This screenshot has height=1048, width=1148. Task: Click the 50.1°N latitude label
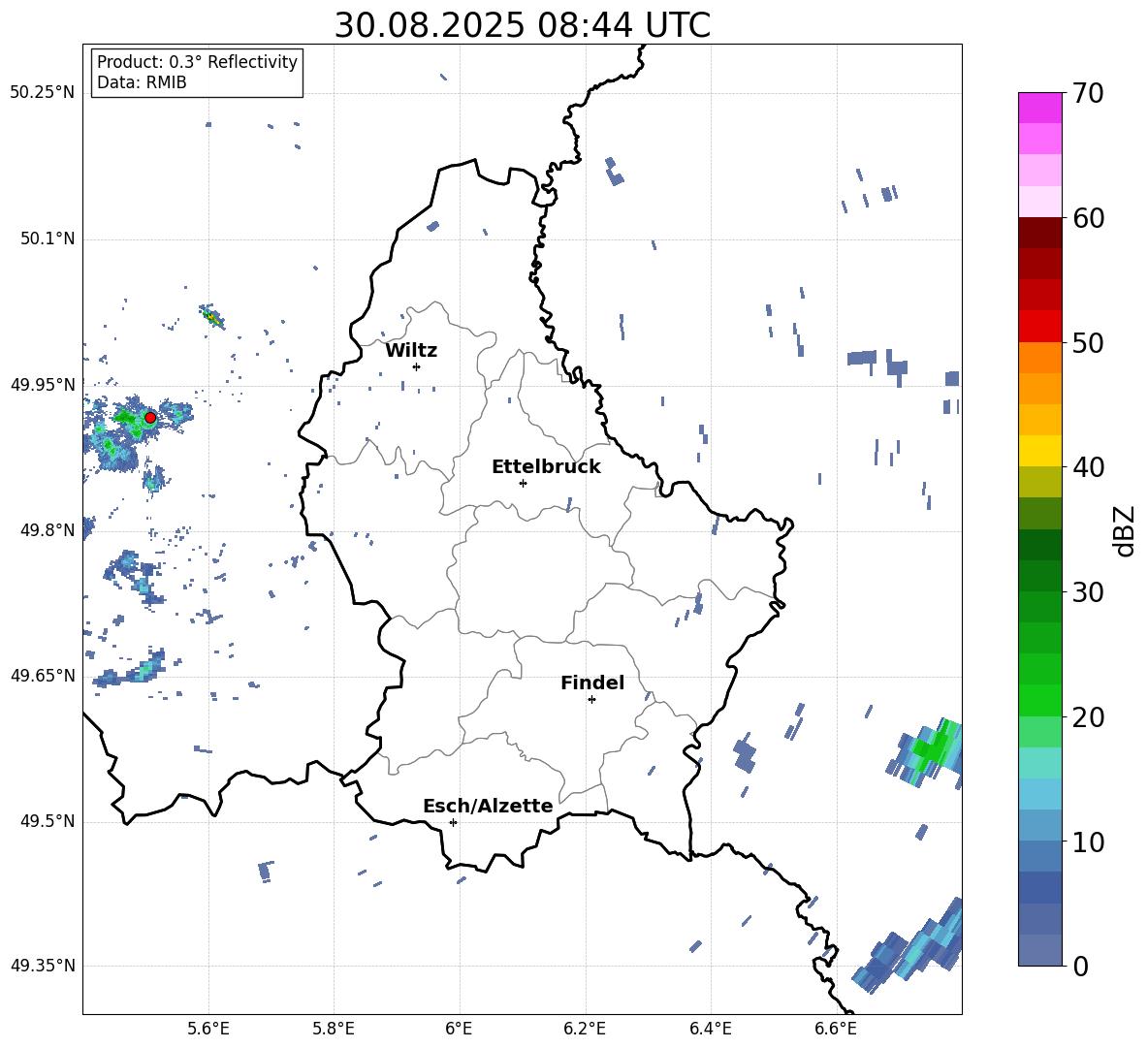point(48,239)
